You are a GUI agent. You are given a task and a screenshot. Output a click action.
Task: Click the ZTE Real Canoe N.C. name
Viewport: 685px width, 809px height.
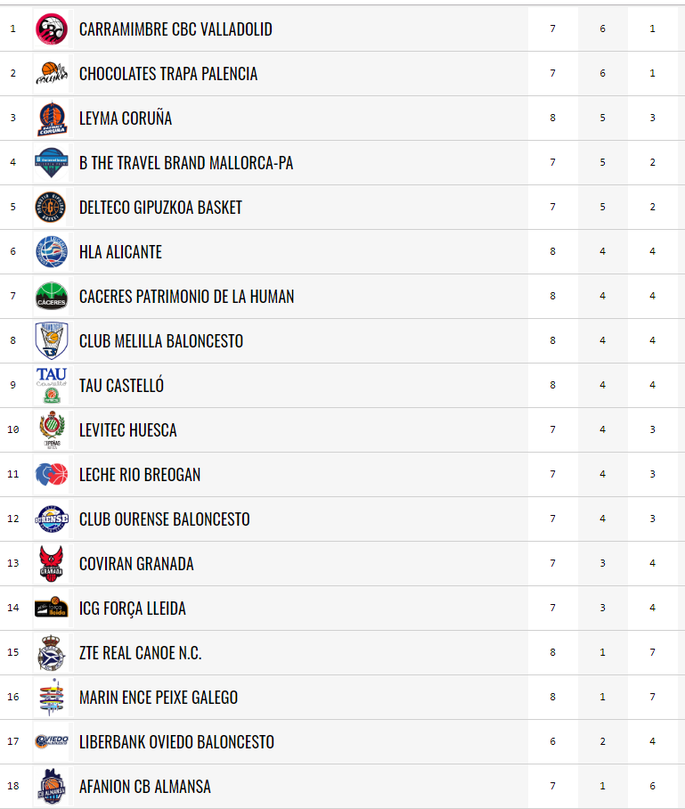point(140,653)
